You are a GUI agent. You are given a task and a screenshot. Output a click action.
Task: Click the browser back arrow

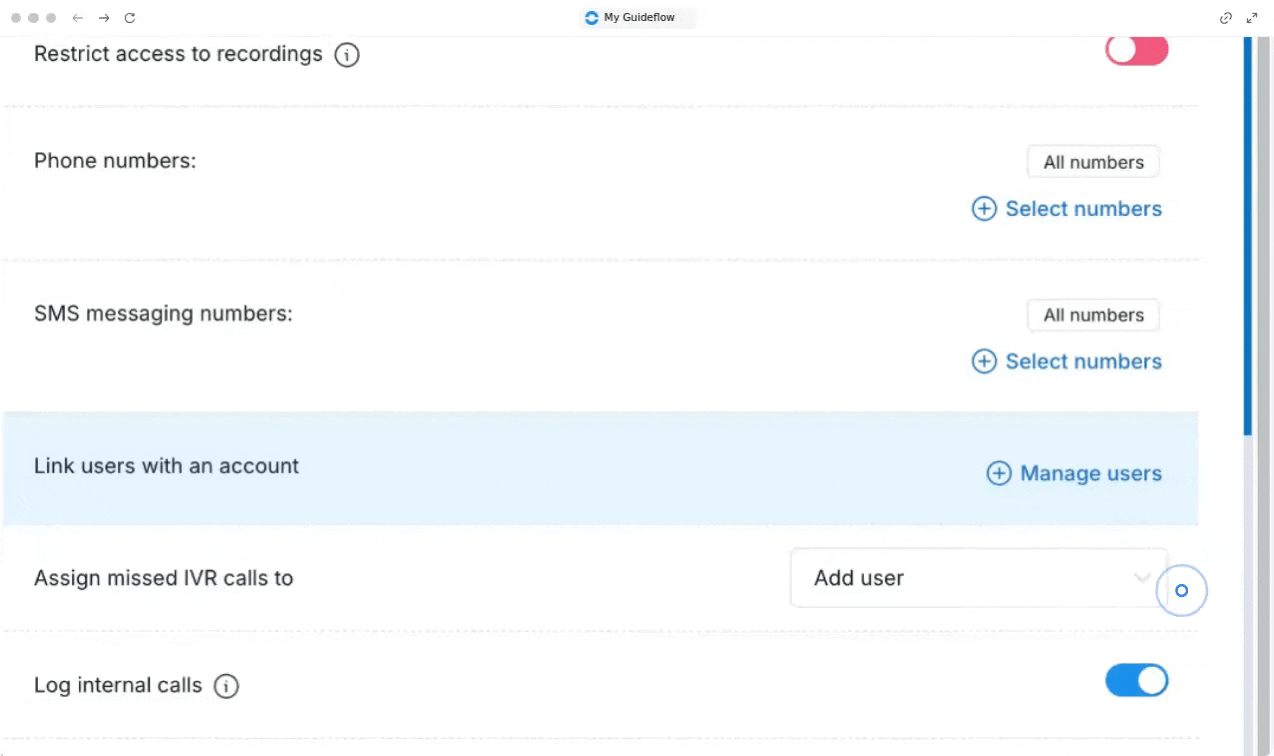(x=78, y=18)
